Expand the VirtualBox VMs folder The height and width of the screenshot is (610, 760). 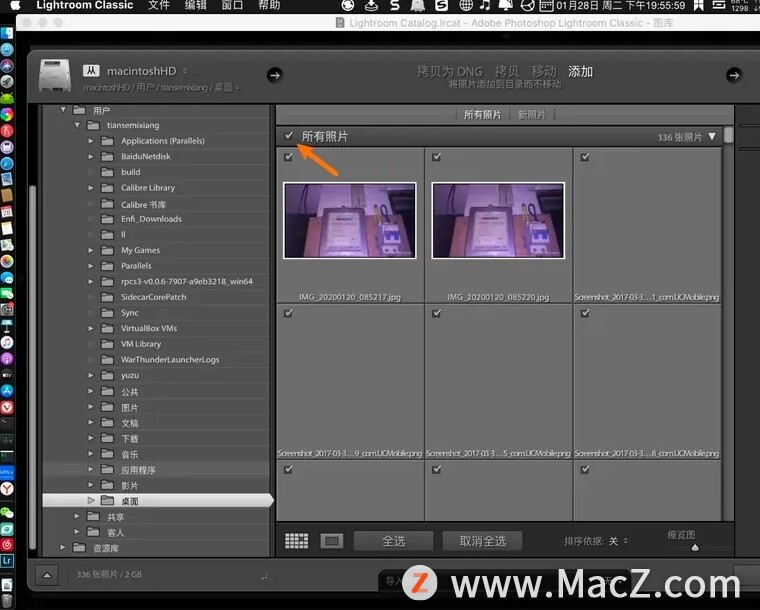[91, 328]
